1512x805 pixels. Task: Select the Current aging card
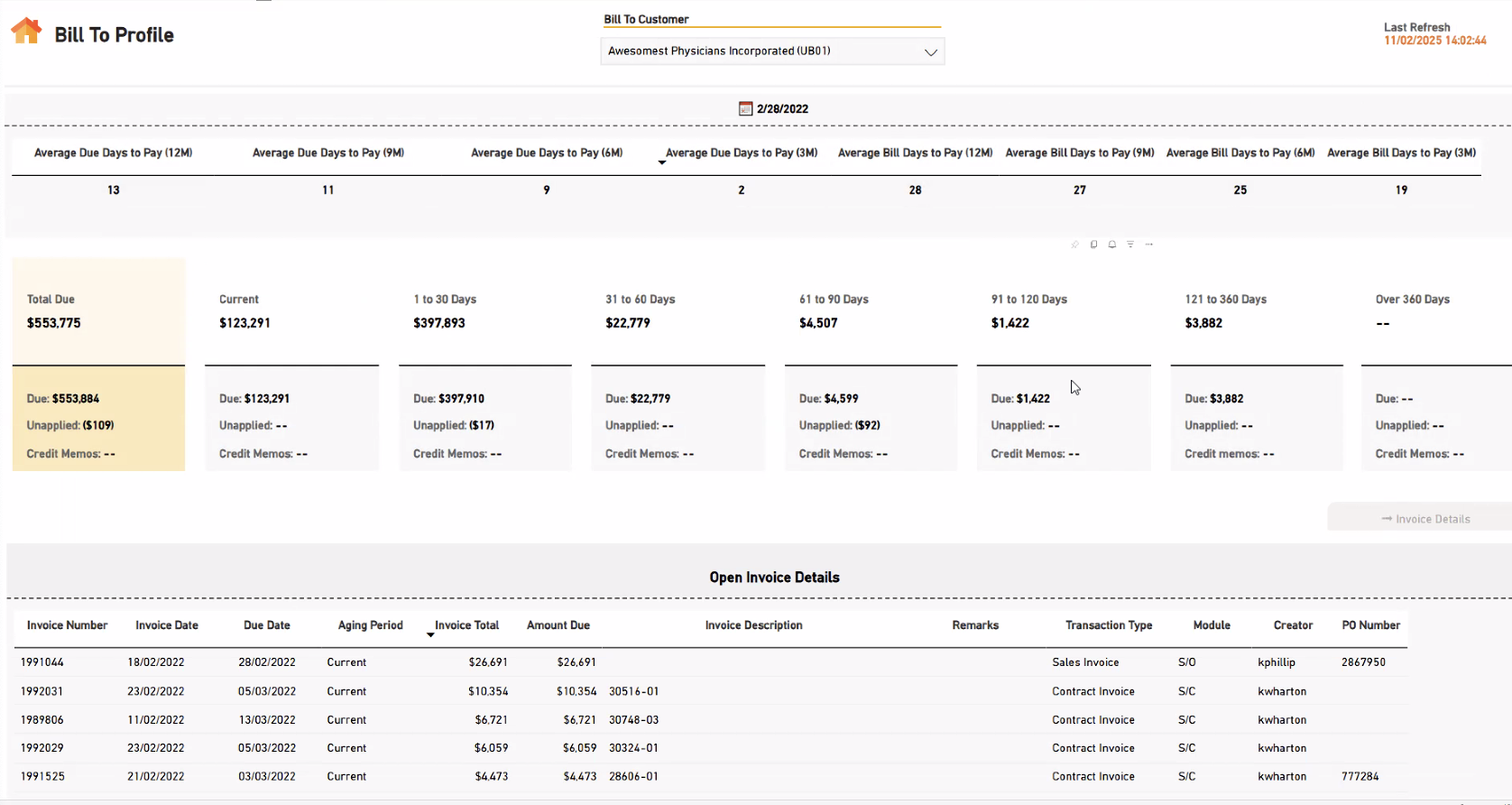pos(291,365)
